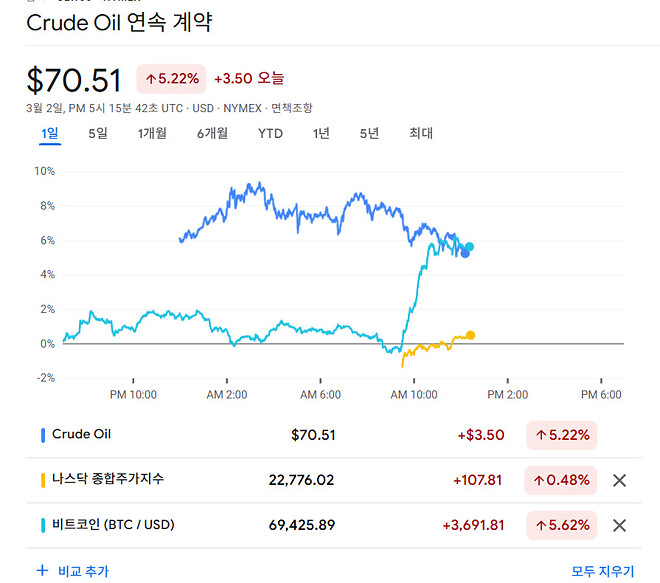Screen dimensions: 660x583
Task: Open the 5년 chart range
Action: [x=369, y=133]
